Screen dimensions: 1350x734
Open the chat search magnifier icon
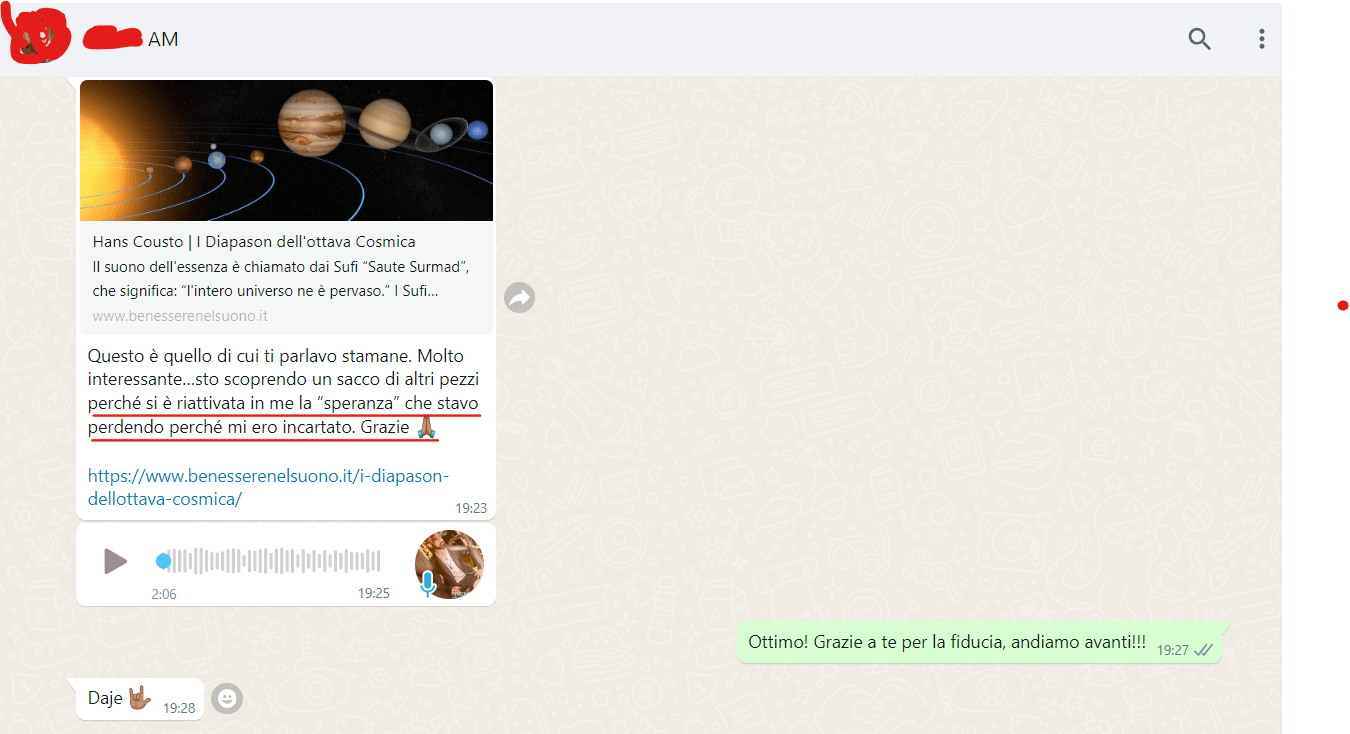click(x=1199, y=39)
